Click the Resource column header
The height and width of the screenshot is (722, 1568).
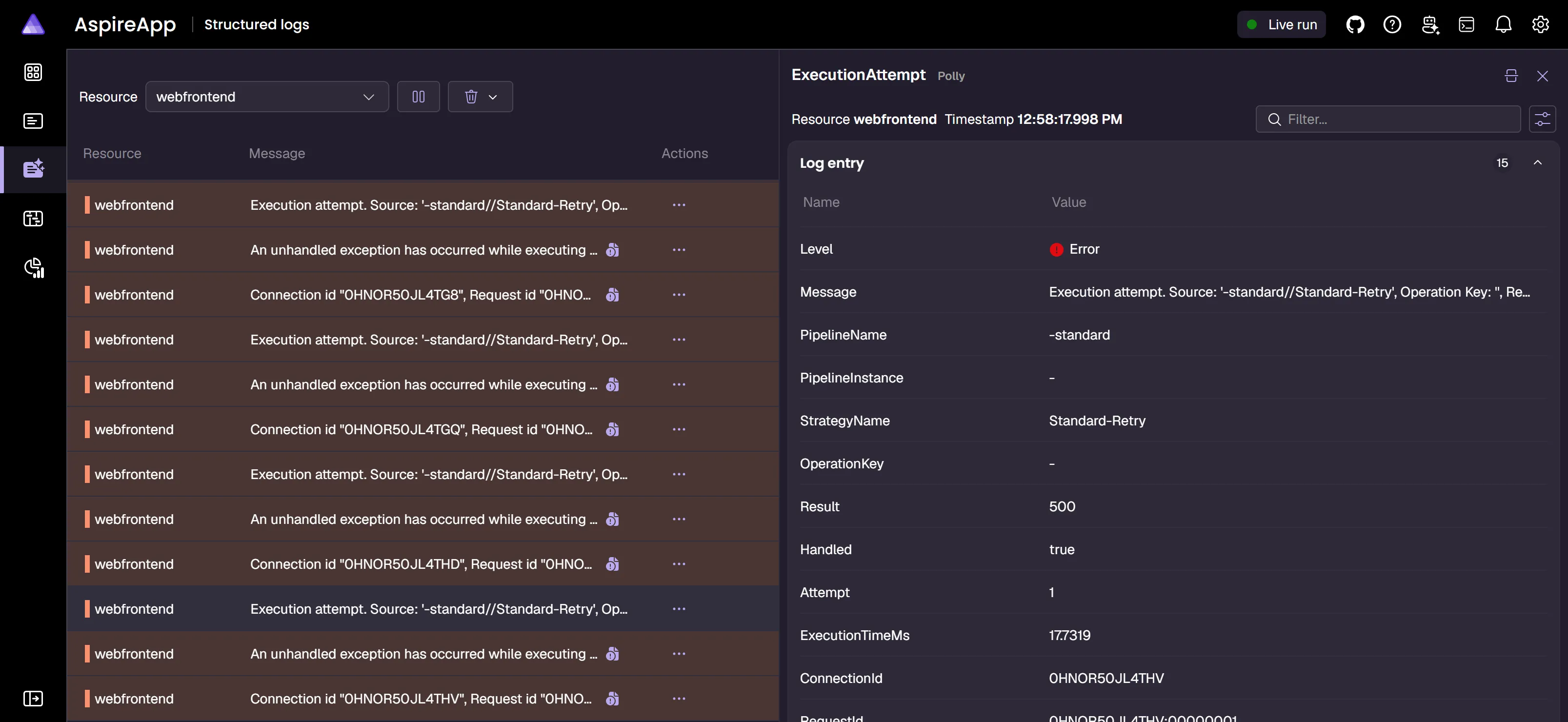click(112, 153)
